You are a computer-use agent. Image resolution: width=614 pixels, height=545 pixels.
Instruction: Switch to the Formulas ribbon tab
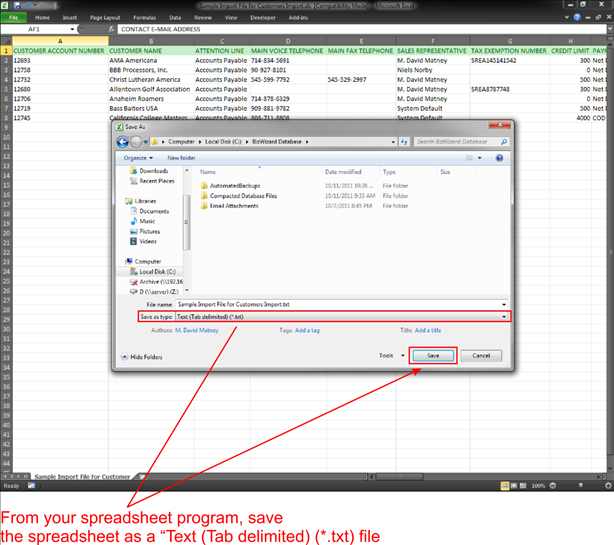[144, 18]
